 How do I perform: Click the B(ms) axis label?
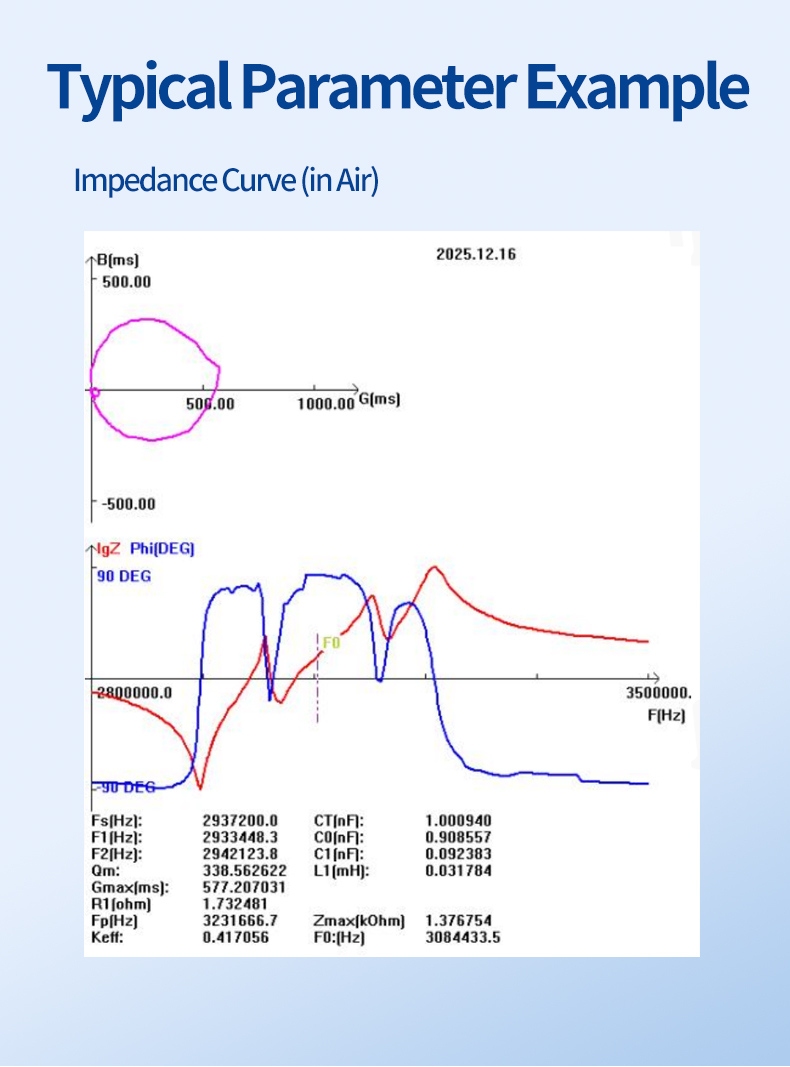(x=118, y=260)
